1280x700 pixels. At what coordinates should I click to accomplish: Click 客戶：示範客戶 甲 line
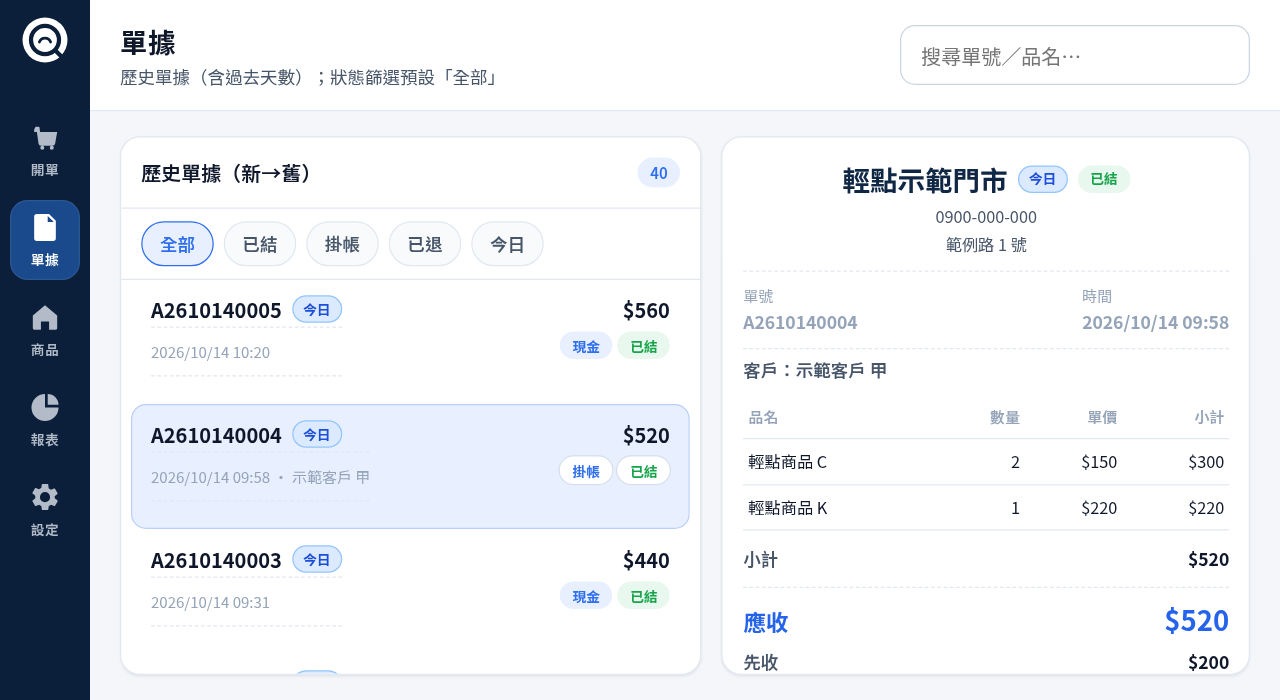click(815, 370)
